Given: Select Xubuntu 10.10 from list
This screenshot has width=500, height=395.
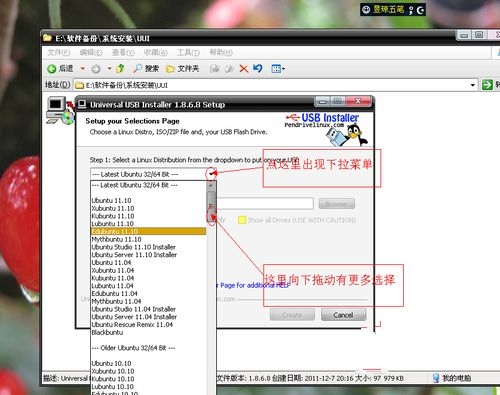Looking at the screenshot, I should pos(148,371).
